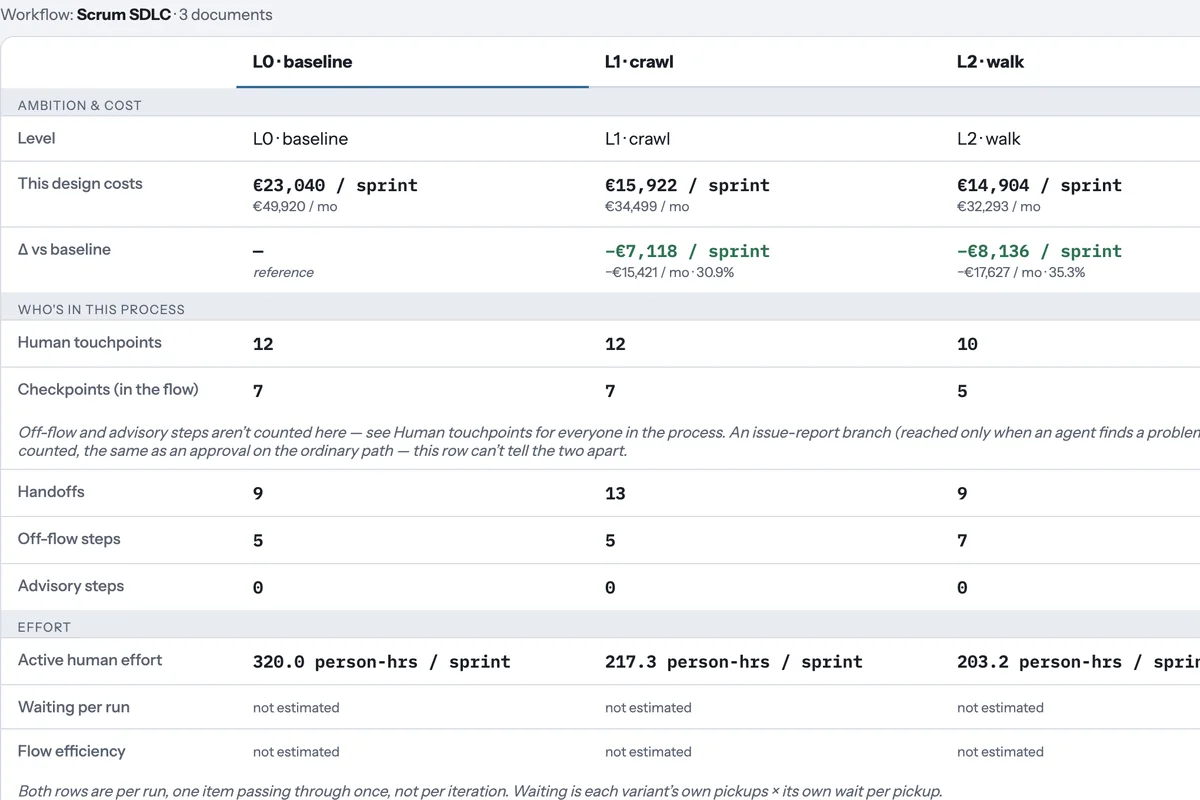Click the '€34,499 / mo' monthly cost
Viewport: 1200px width, 800px height.
tap(647, 207)
